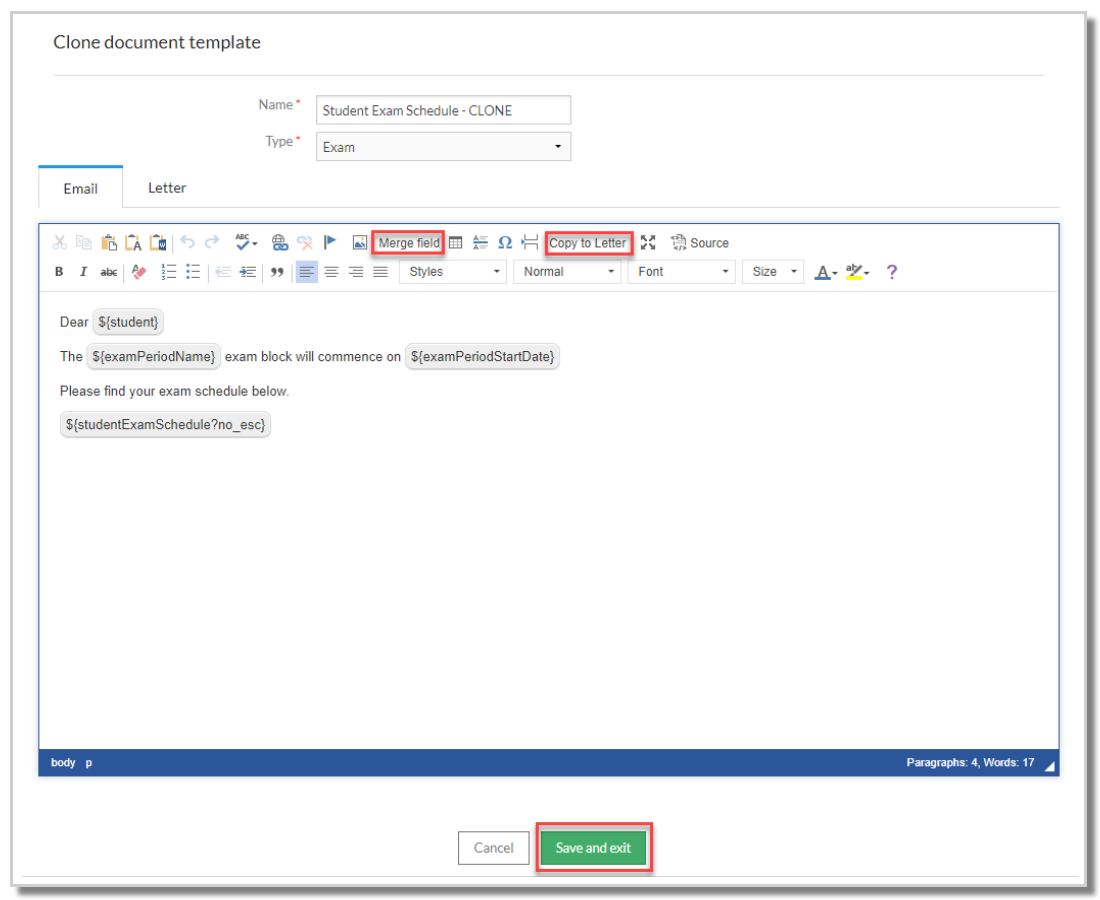The image size is (1100, 900).
Task: Click the editor resize handle corner
Action: coord(1049,767)
